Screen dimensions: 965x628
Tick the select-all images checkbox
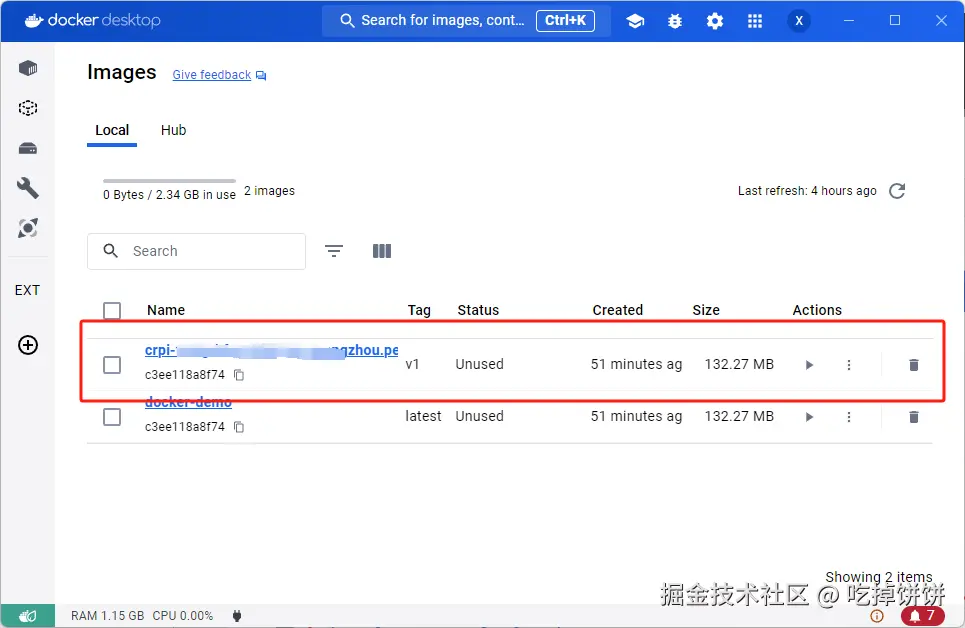coord(112,310)
